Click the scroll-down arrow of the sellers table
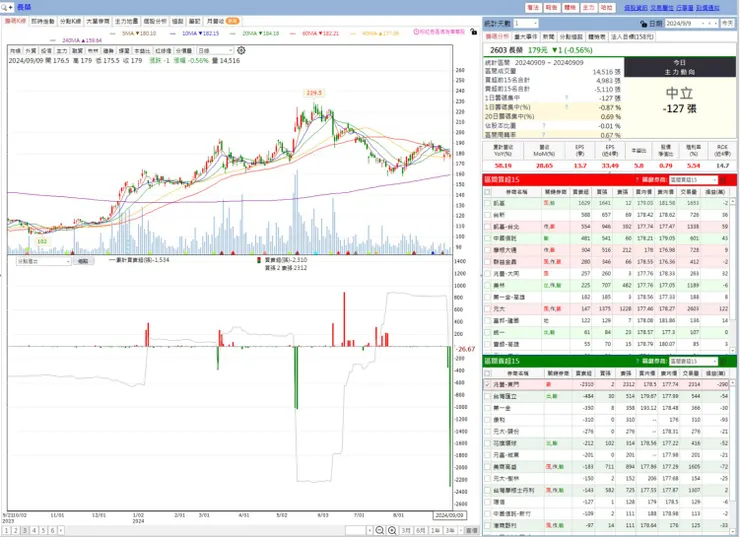The image size is (740, 537). (x=733, y=532)
